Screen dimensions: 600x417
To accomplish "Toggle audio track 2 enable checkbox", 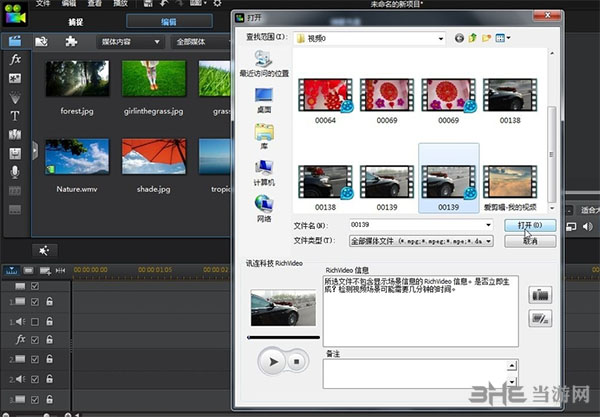I will tap(35, 379).
